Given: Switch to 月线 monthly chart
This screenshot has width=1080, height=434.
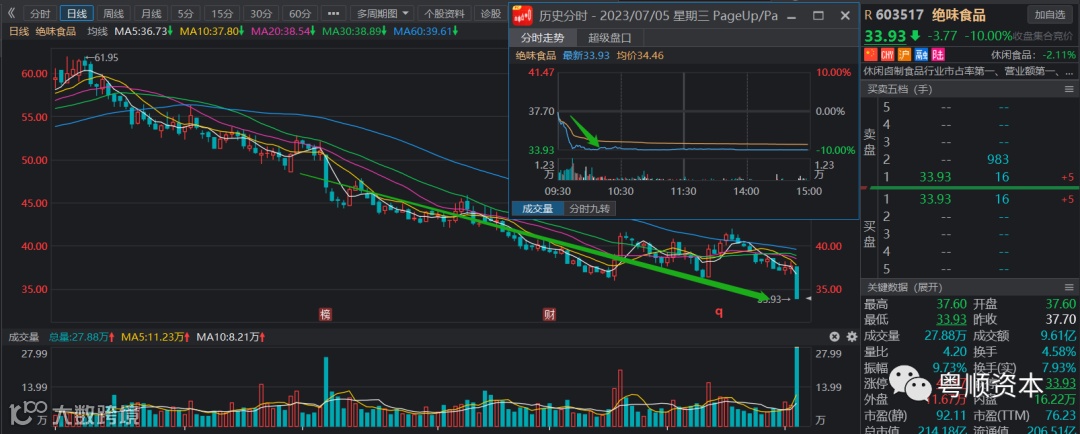Looking at the screenshot, I should [x=150, y=13].
